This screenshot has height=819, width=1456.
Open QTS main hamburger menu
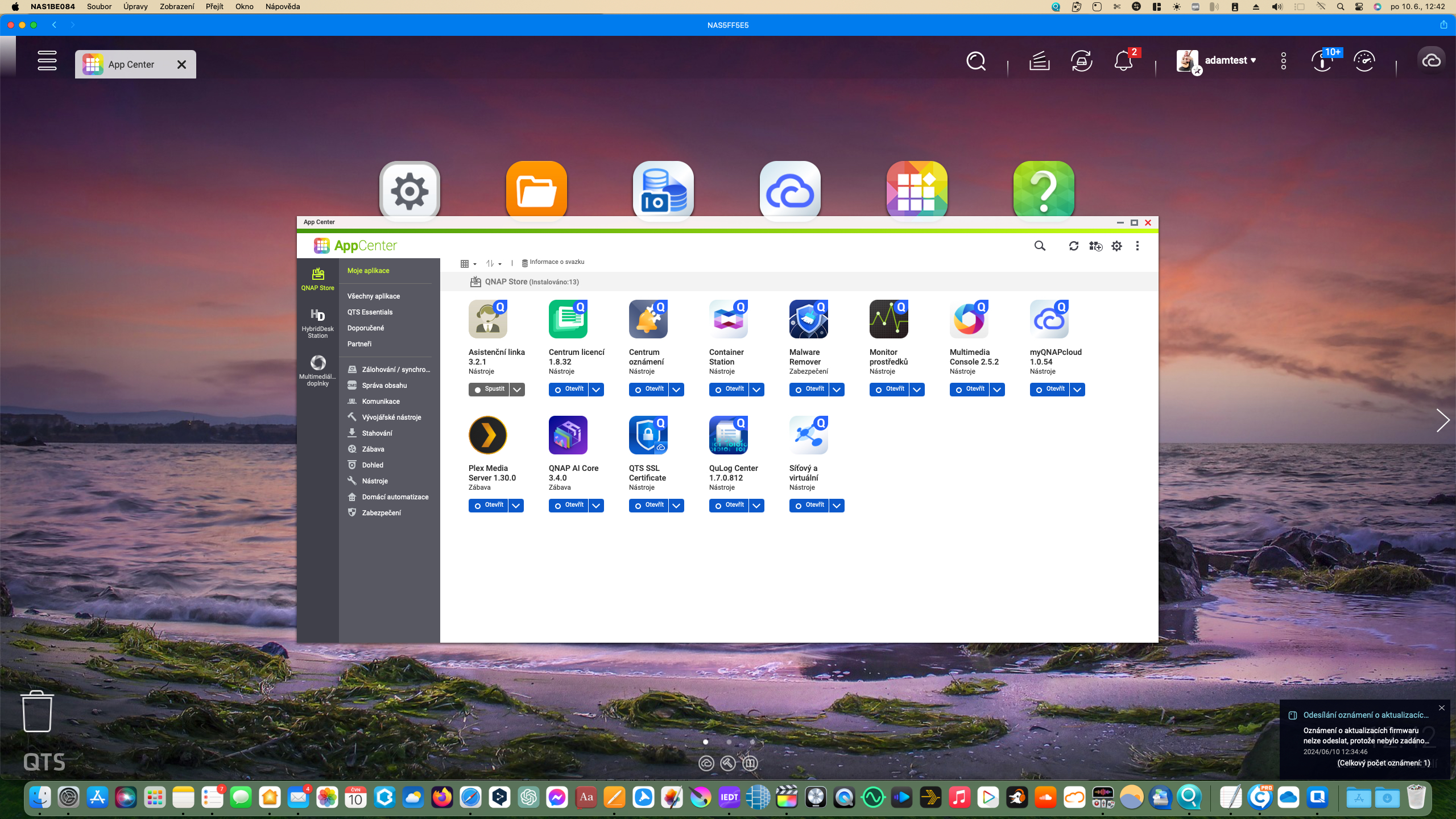(47, 61)
